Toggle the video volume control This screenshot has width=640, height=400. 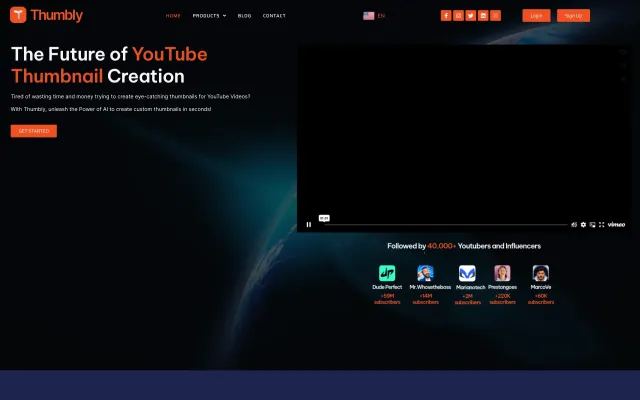click(574, 225)
